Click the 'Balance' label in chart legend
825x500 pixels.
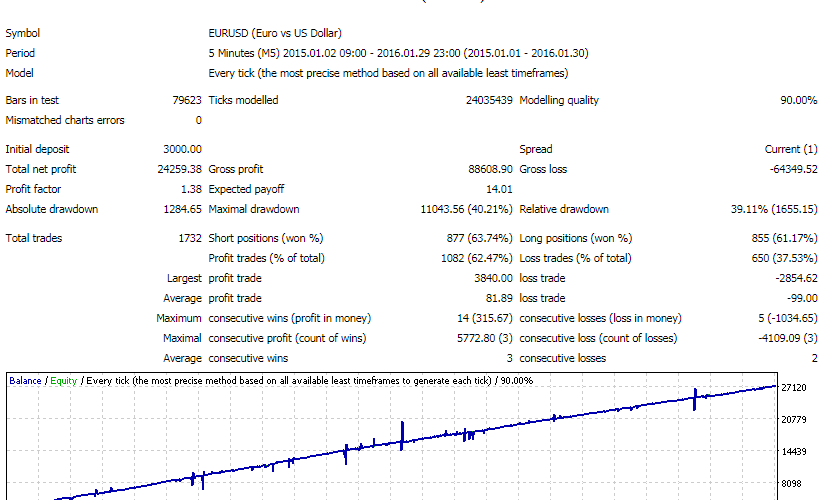click(x=26, y=380)
